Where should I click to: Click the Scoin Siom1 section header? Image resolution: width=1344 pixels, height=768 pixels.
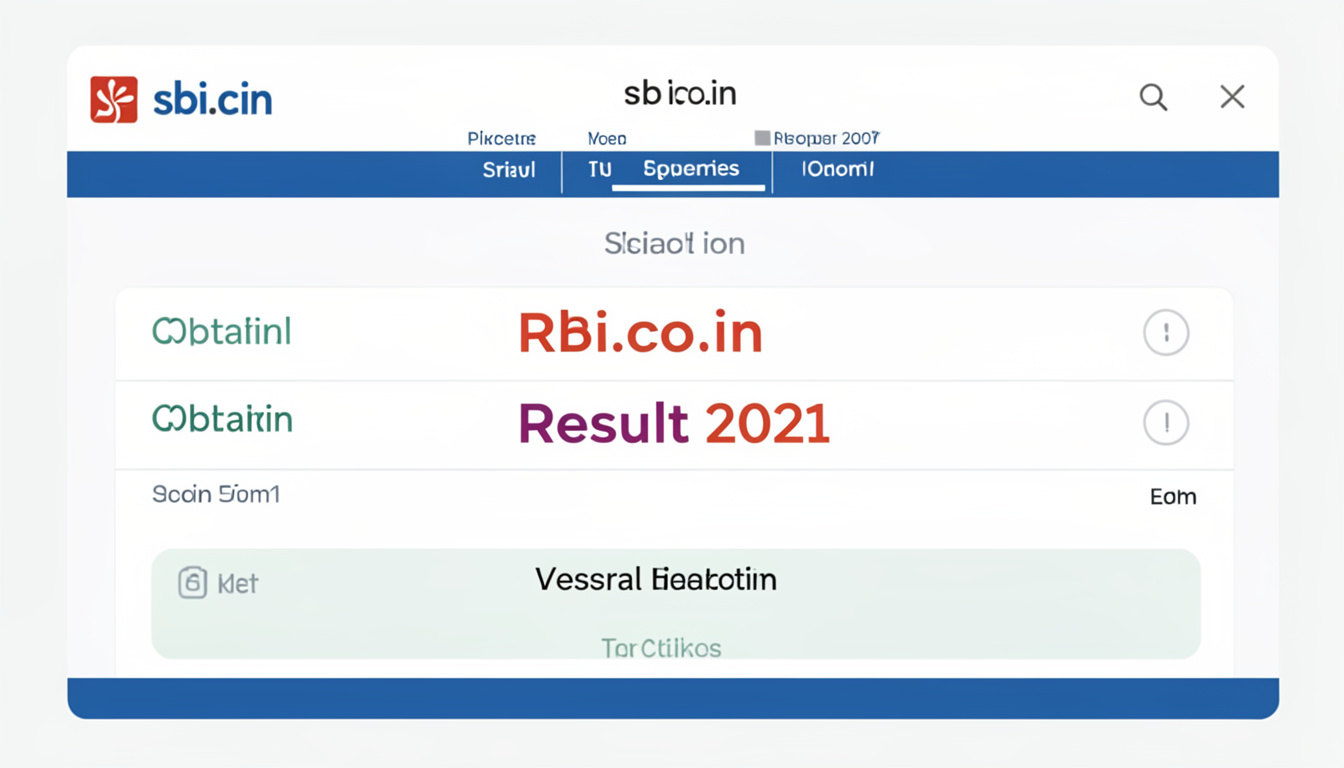(x=217, y=494)
